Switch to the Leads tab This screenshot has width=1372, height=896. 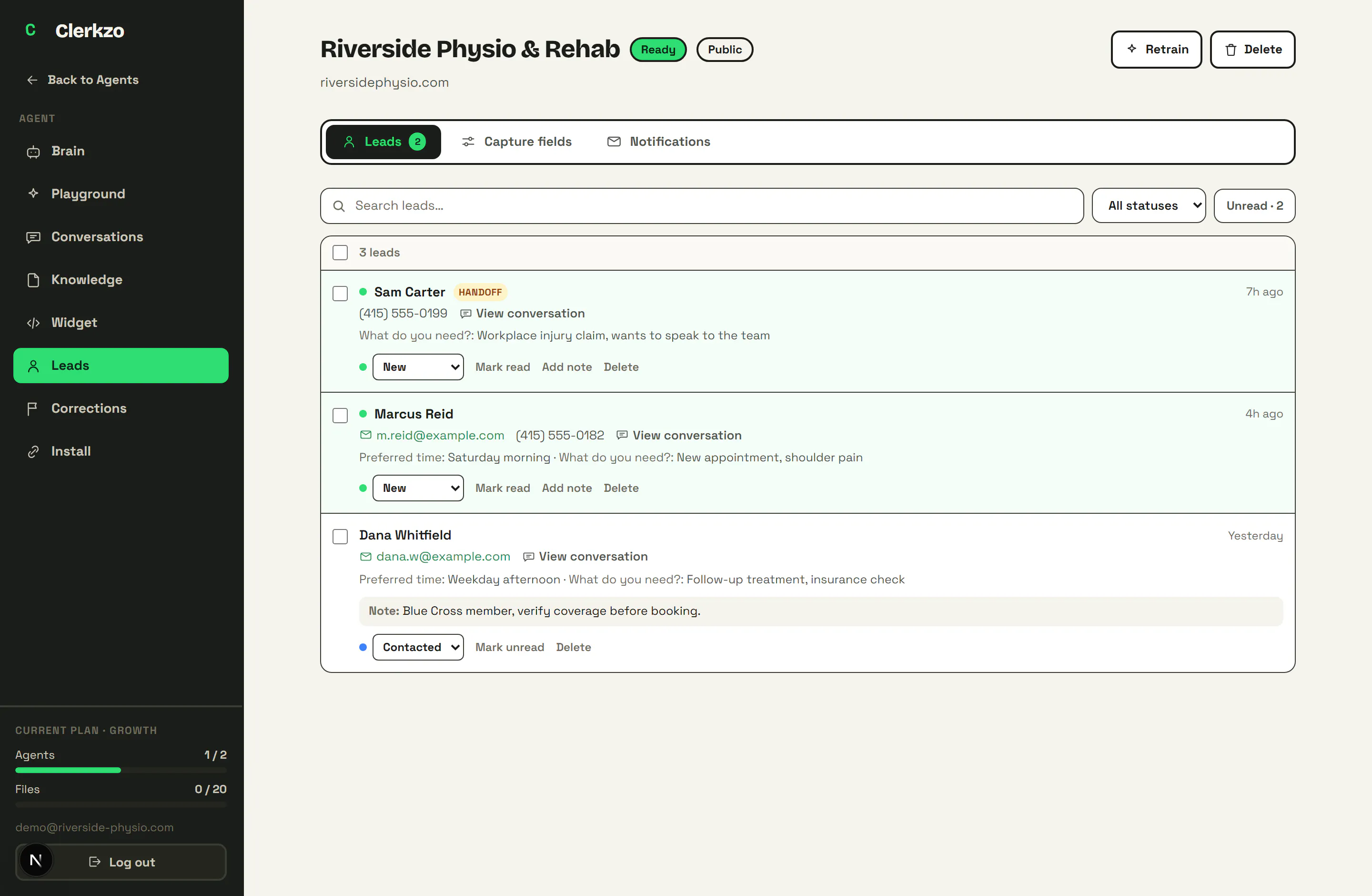pos(383,142)
